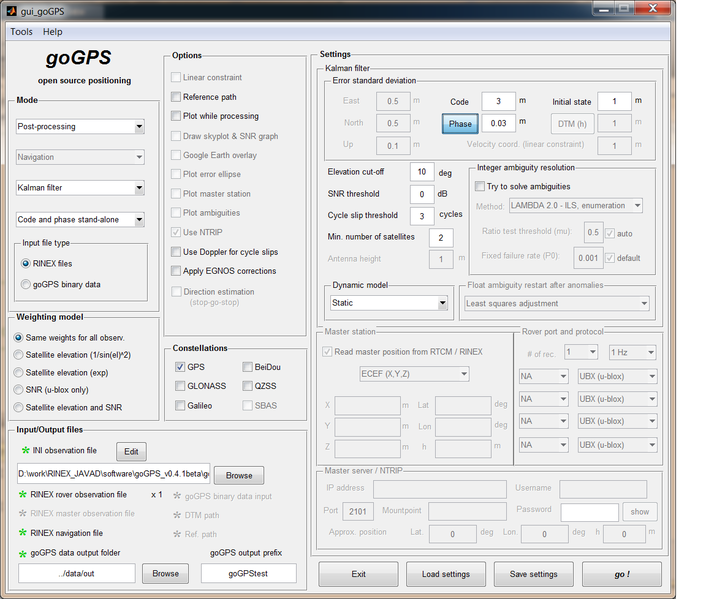The image size is (706, 599).
Task: Open the Tools menu
Action: click(x=21, y=32)
